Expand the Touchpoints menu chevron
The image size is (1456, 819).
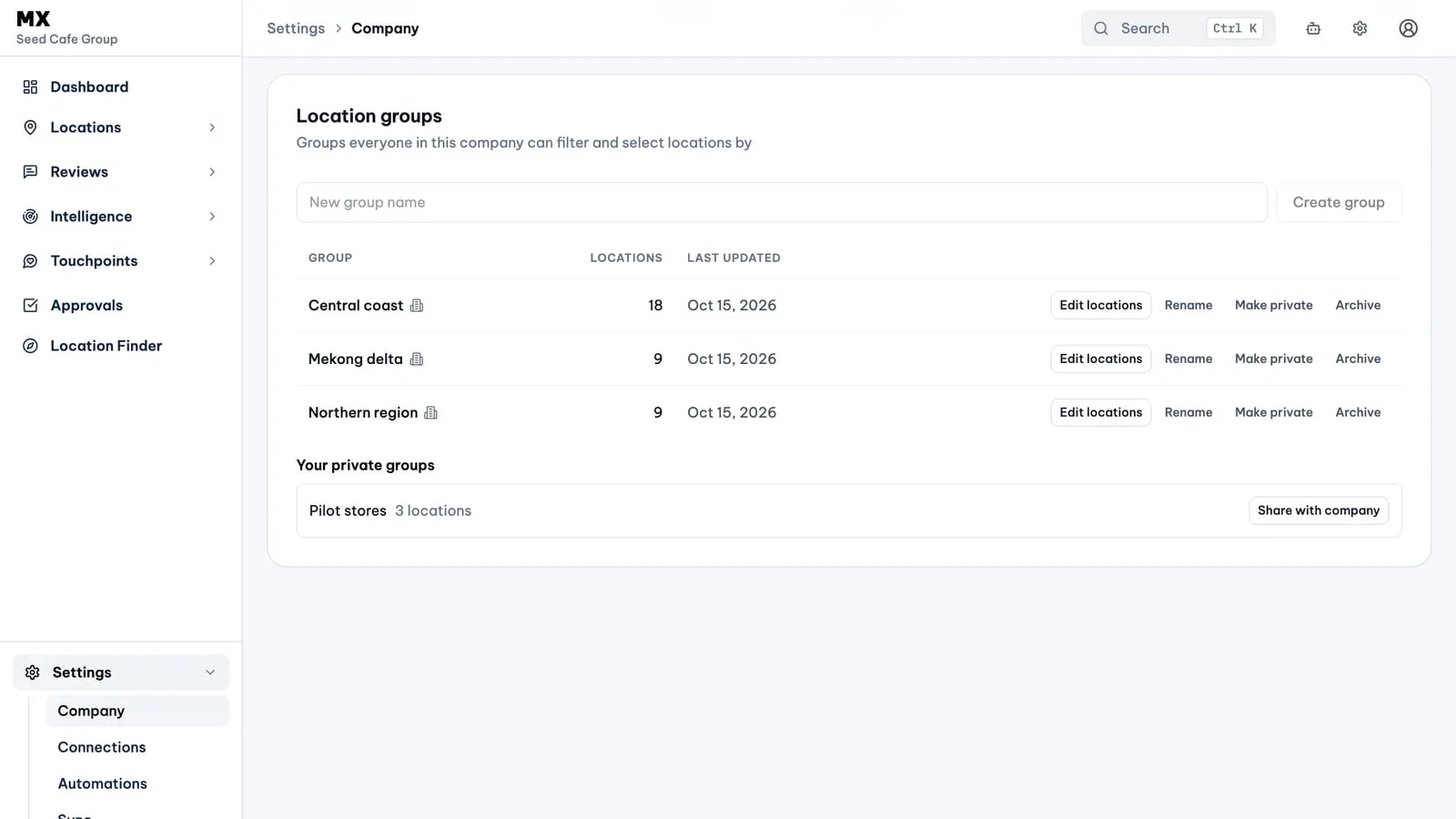[x=212, y=261]
